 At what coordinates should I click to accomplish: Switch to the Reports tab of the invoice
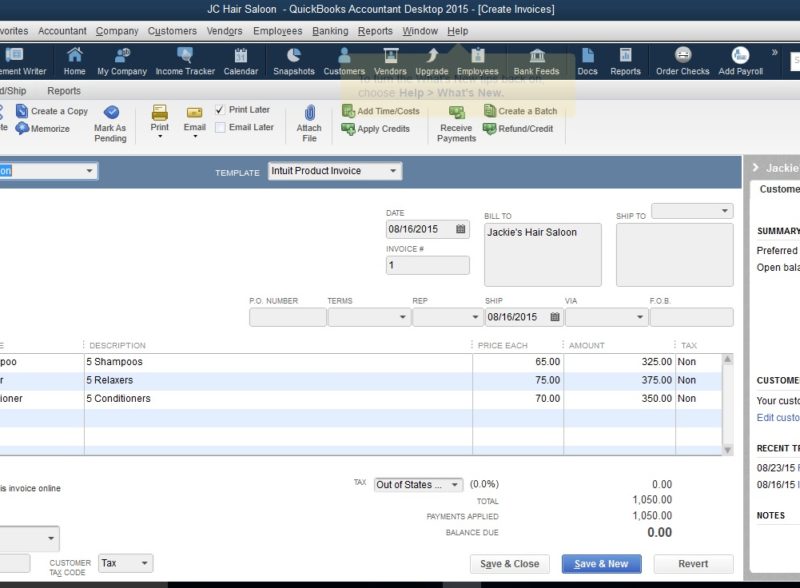(64, 91)
